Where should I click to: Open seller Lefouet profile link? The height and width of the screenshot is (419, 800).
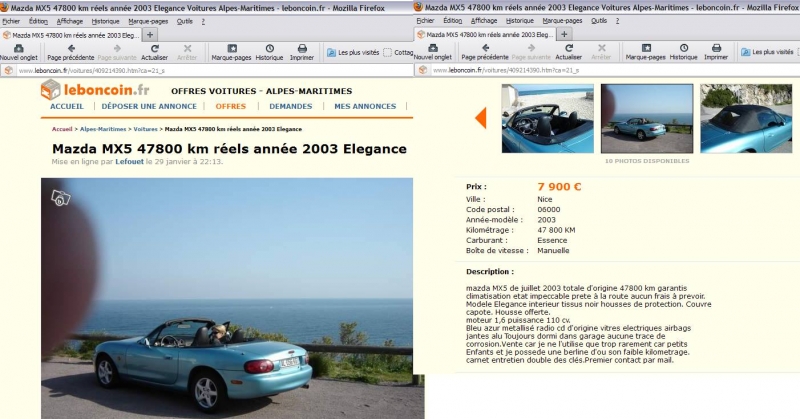(130, 162)
